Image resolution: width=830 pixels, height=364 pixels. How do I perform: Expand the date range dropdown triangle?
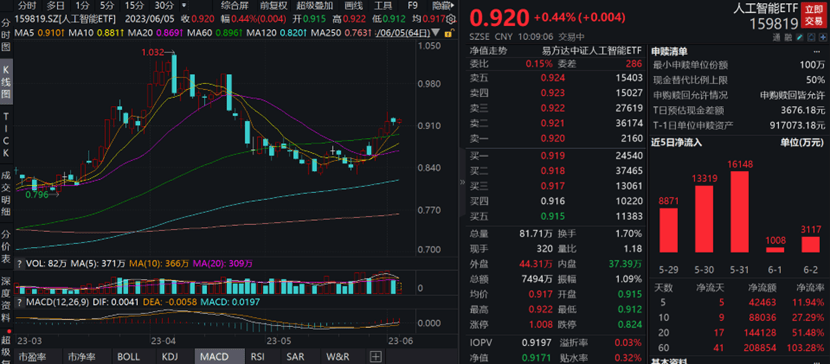(436, 33)
